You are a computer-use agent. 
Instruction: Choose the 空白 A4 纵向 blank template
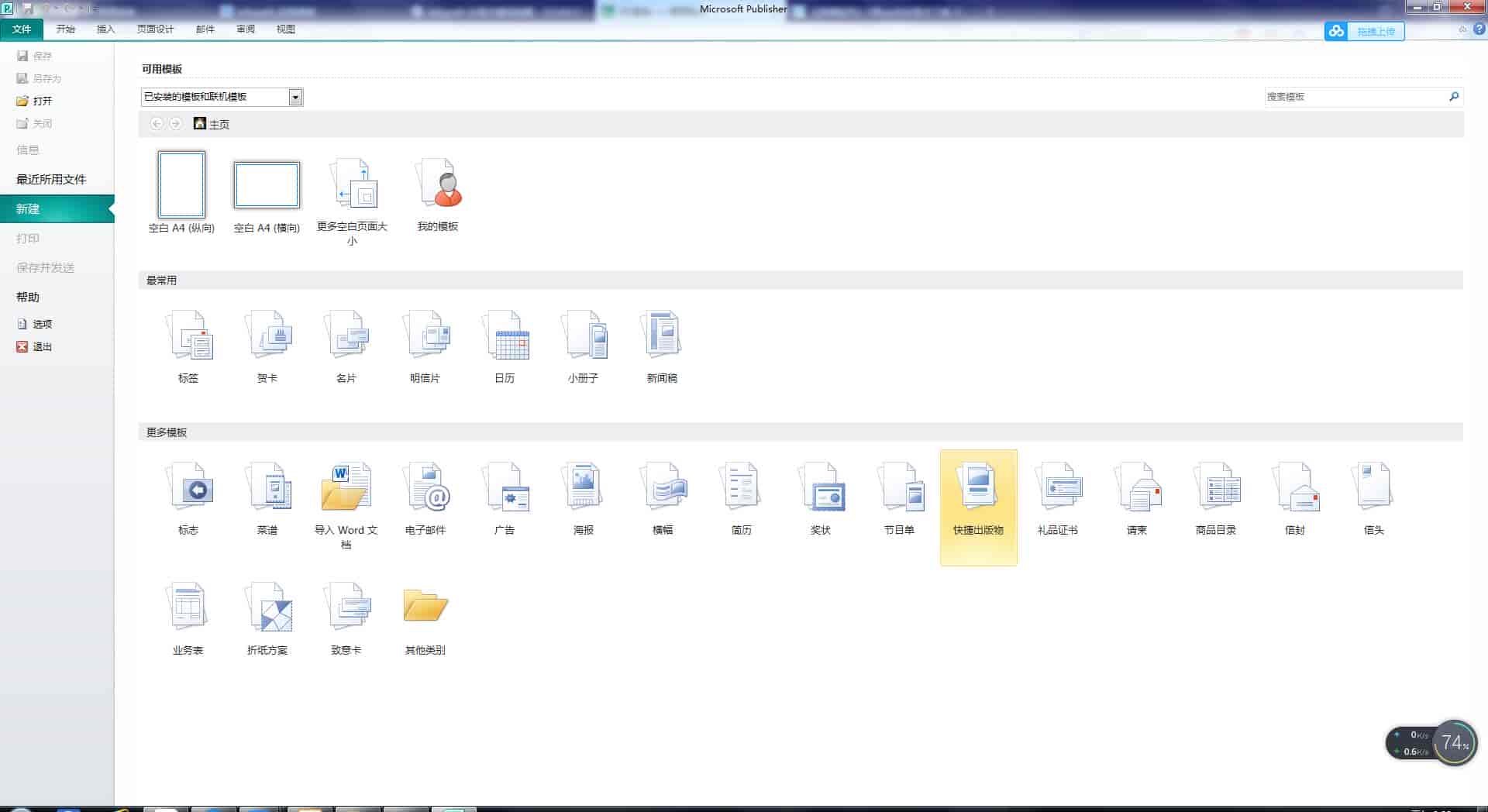pos(181,186)
